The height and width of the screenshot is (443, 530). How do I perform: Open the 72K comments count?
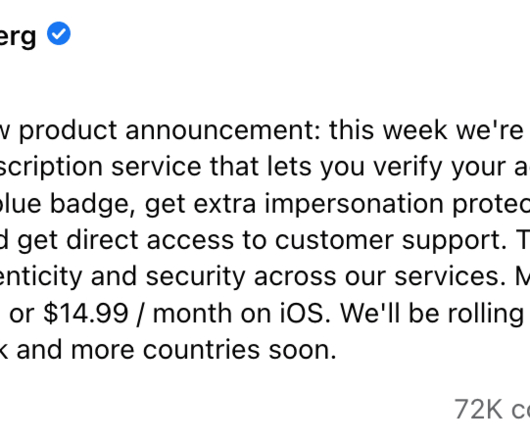click(492, 409)
